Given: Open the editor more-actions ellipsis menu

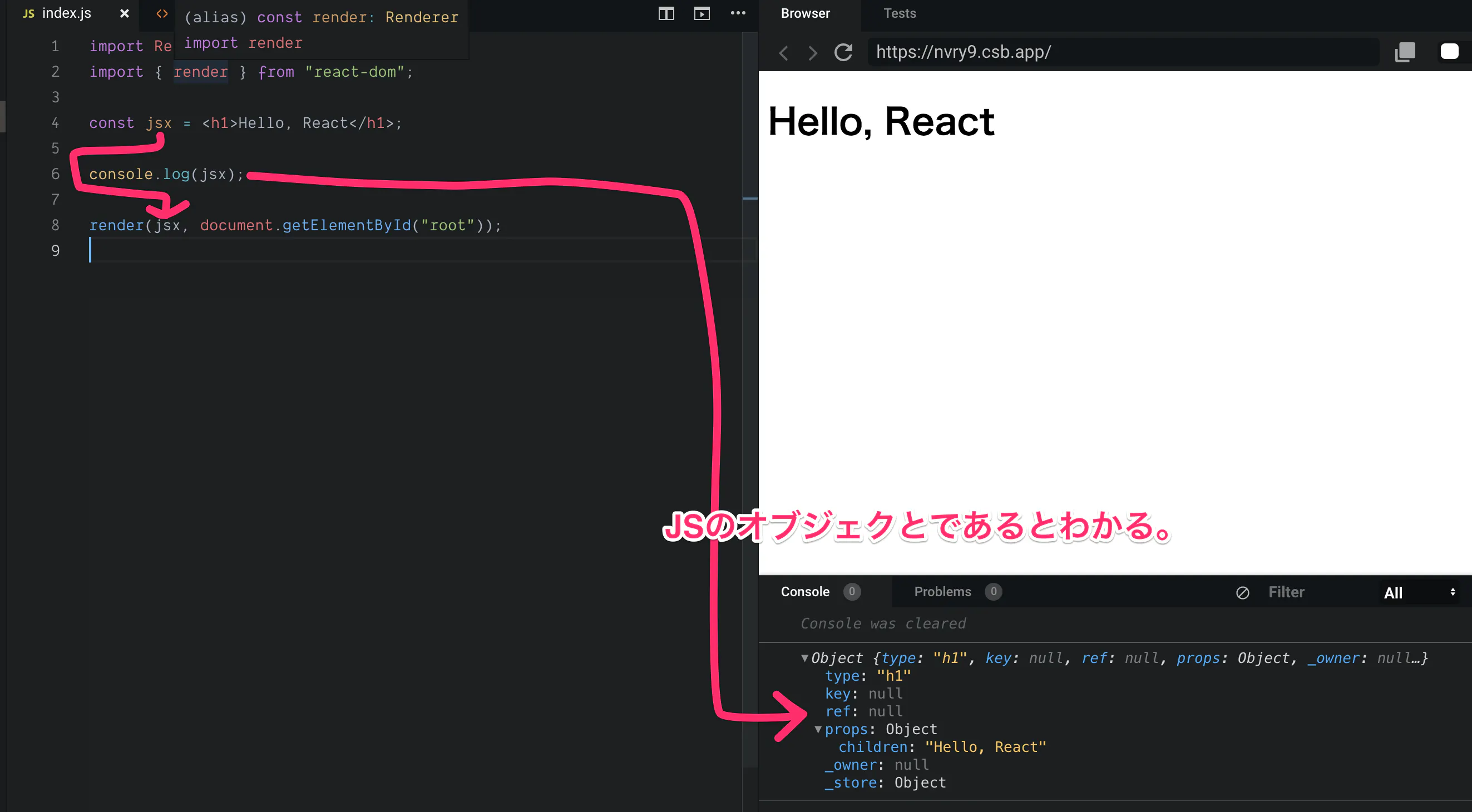Looking at the screenshot, I should point(738,13).
